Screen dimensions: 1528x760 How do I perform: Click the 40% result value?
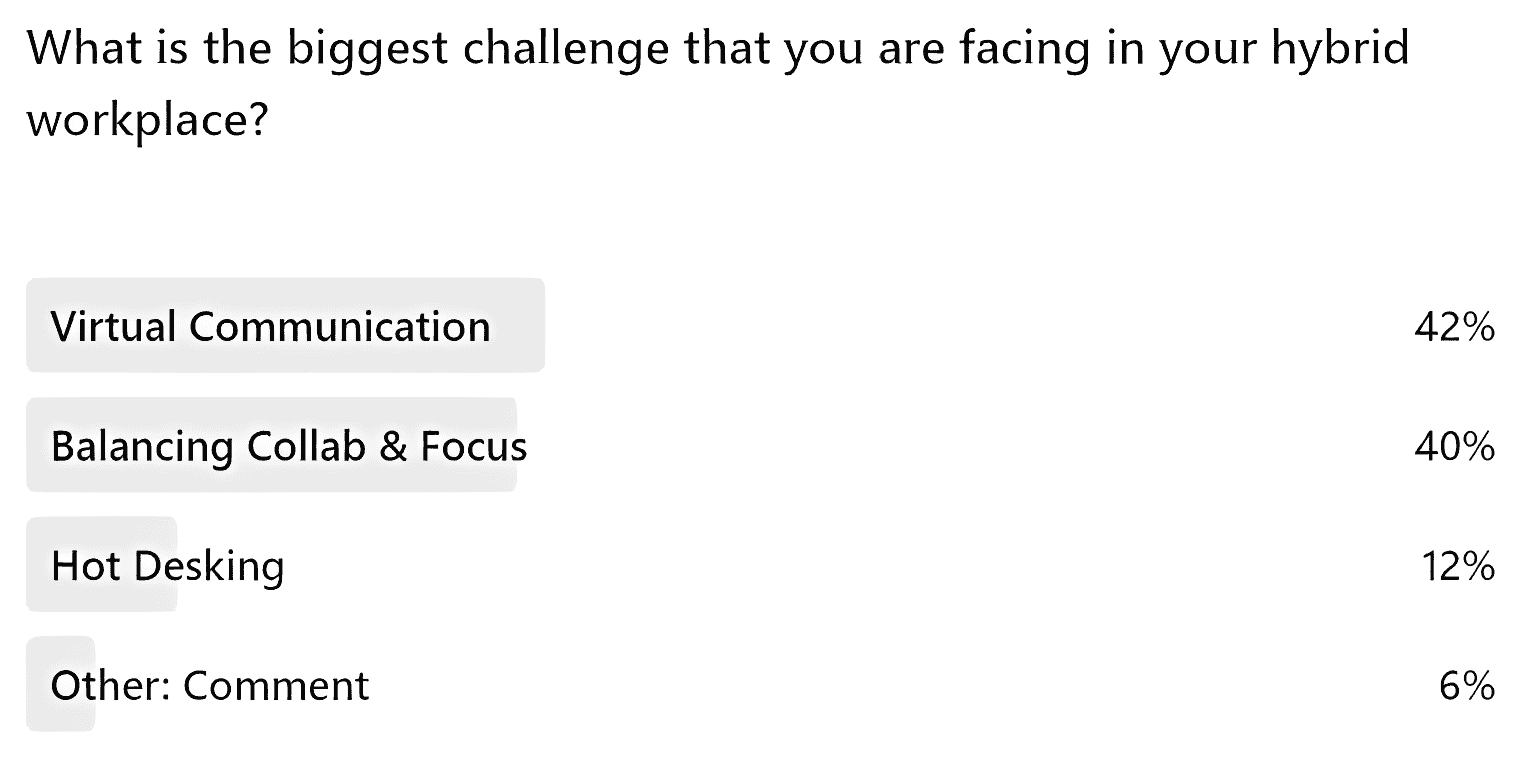click(1455, 447)
